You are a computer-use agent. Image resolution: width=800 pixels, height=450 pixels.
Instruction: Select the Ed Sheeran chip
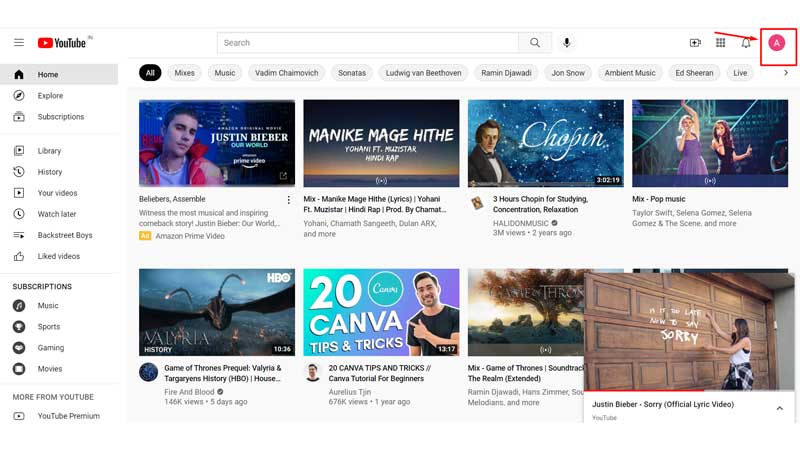694,73
